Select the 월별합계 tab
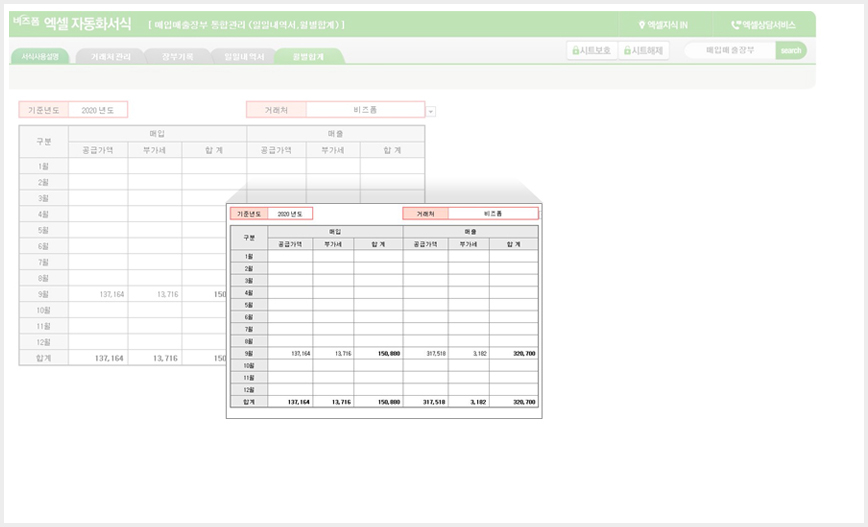Viewport: 868px width, 527px height. click(x=308, y=56)
